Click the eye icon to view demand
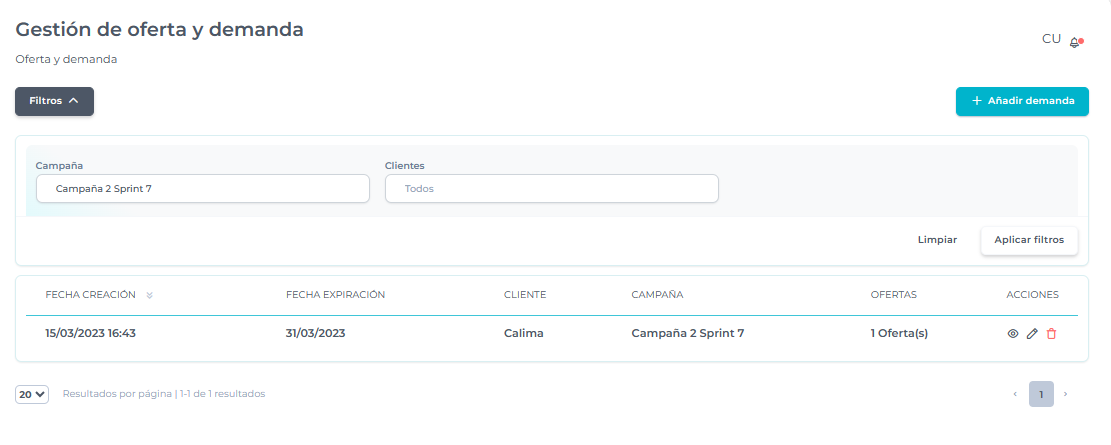This screenshot has height=445, width=1111. tap(1012, 334)
